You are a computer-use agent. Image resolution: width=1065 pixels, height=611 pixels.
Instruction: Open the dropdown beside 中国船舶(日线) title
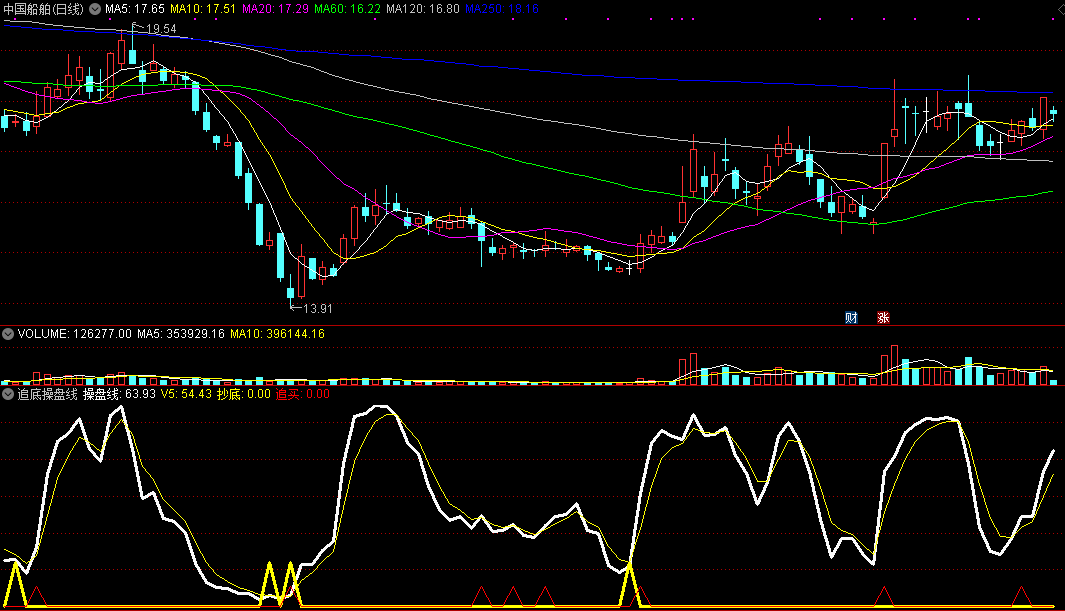point(95,9)
